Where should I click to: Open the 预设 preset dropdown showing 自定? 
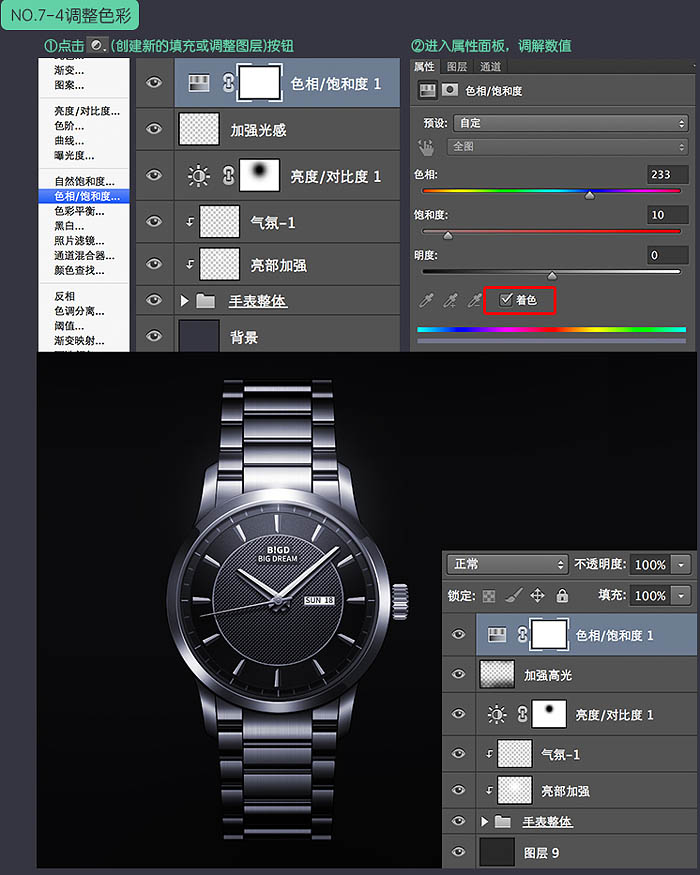pyautogui.click(x=570, y=123)
